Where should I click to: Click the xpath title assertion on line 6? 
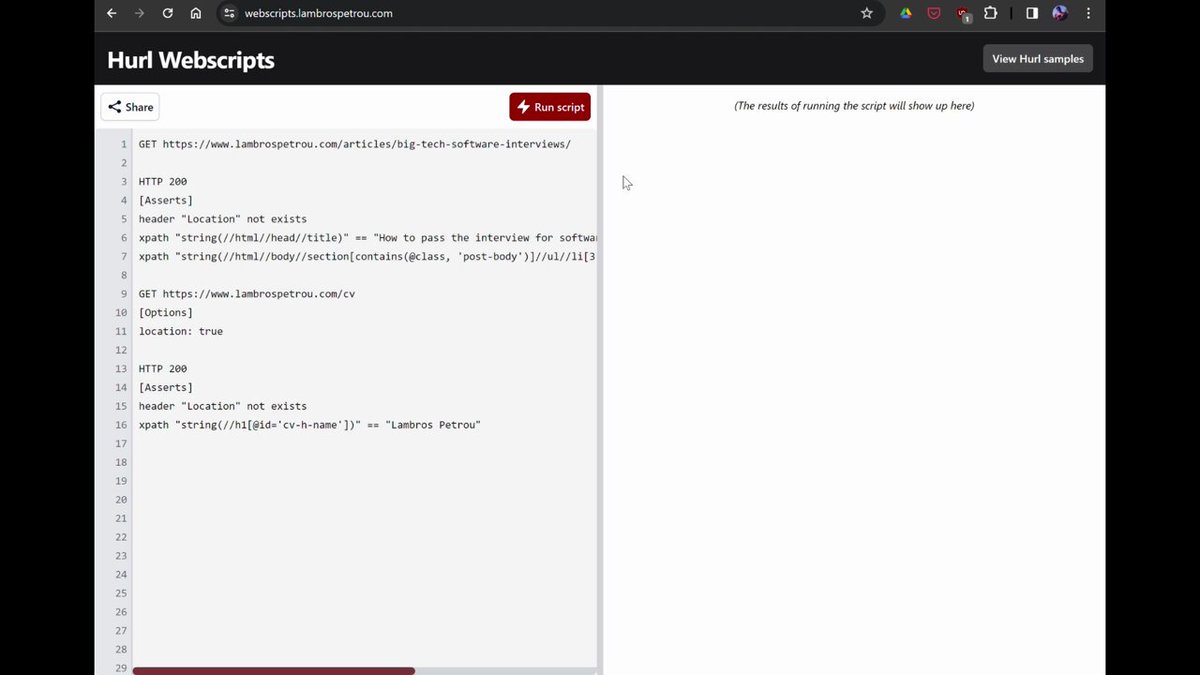[x=367, y=238]
